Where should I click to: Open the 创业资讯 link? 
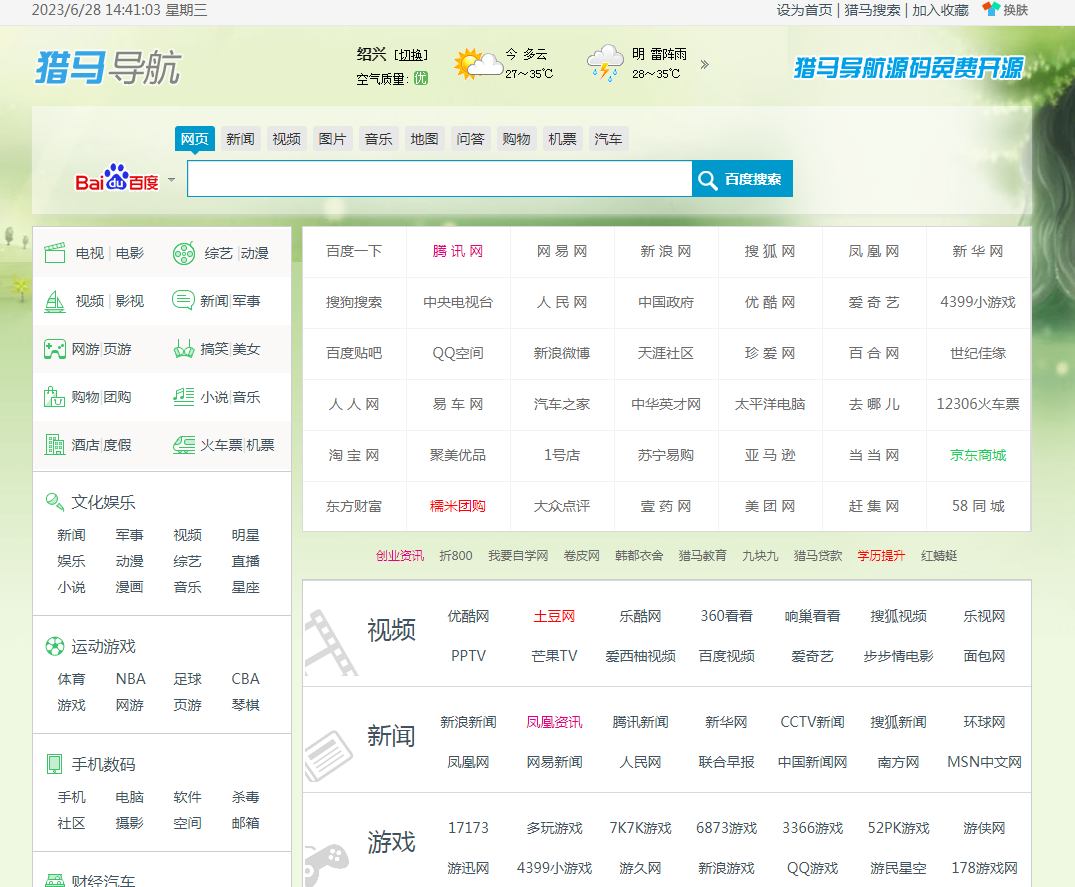click(400, 555)
